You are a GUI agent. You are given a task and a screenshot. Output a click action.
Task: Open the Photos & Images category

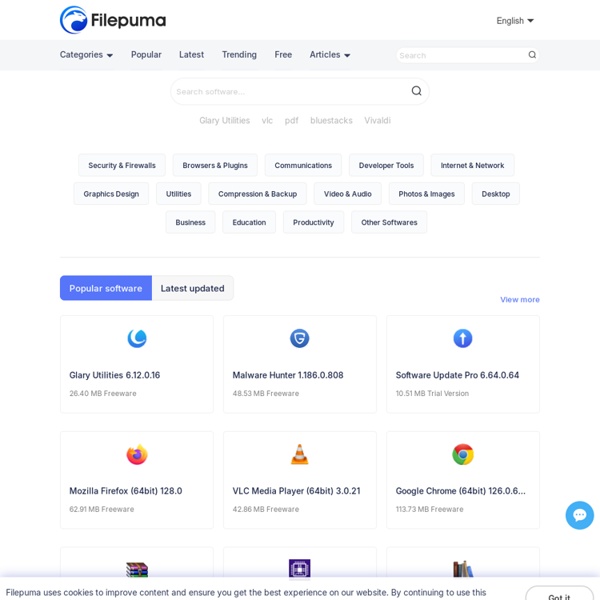point(427,194)
